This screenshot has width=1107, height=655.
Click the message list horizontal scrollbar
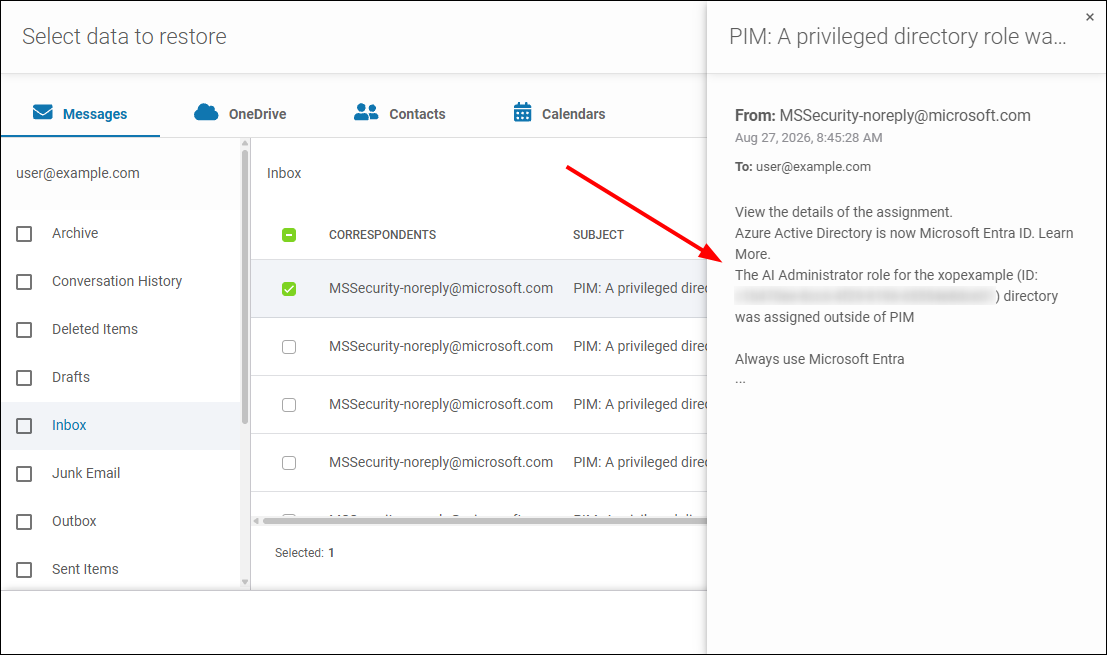tap(484, 521)
